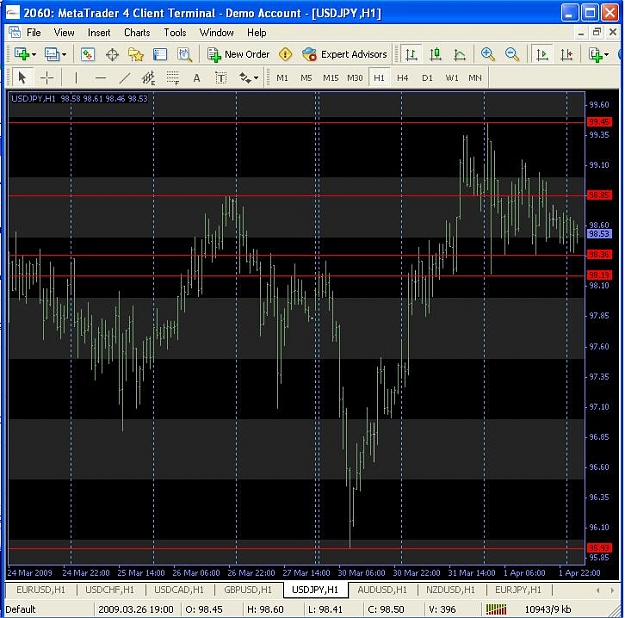Click the MetaTrader icon beside File menu
This screenshot has width=625, height=618.
pos(15,32)
